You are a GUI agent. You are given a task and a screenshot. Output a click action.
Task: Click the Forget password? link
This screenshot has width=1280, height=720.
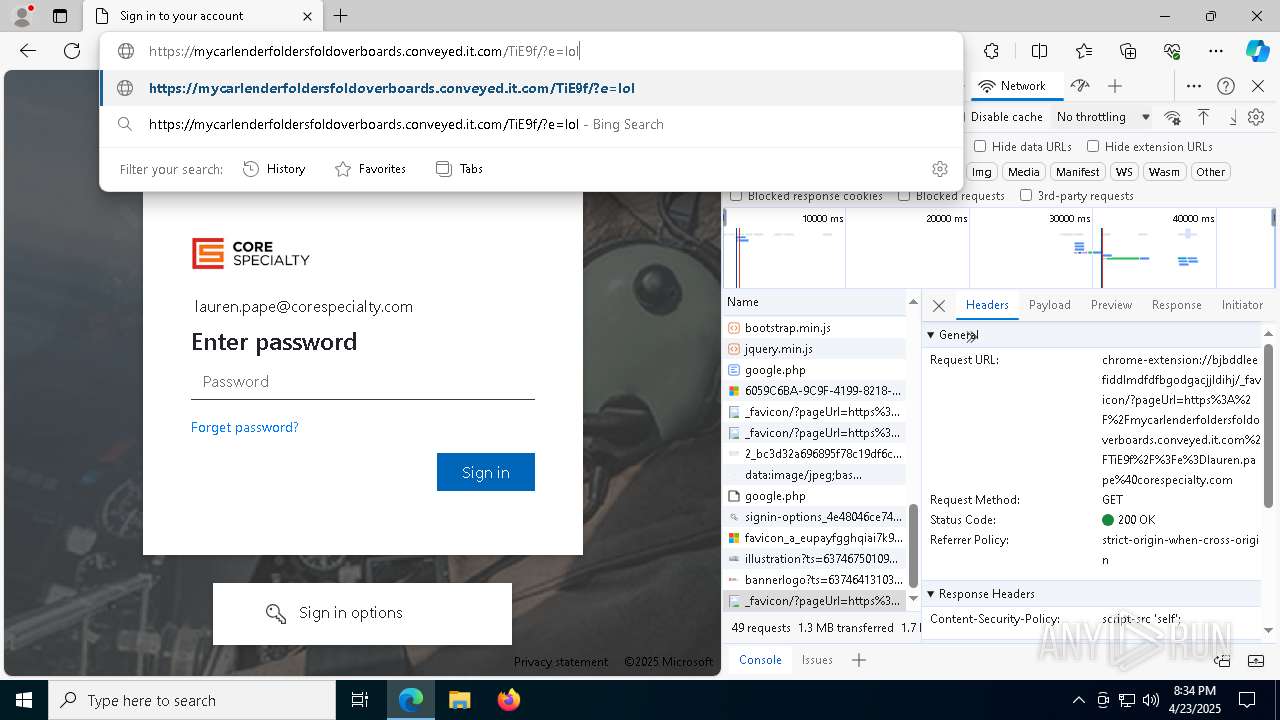pyautogui.click(x=245, y=427)
